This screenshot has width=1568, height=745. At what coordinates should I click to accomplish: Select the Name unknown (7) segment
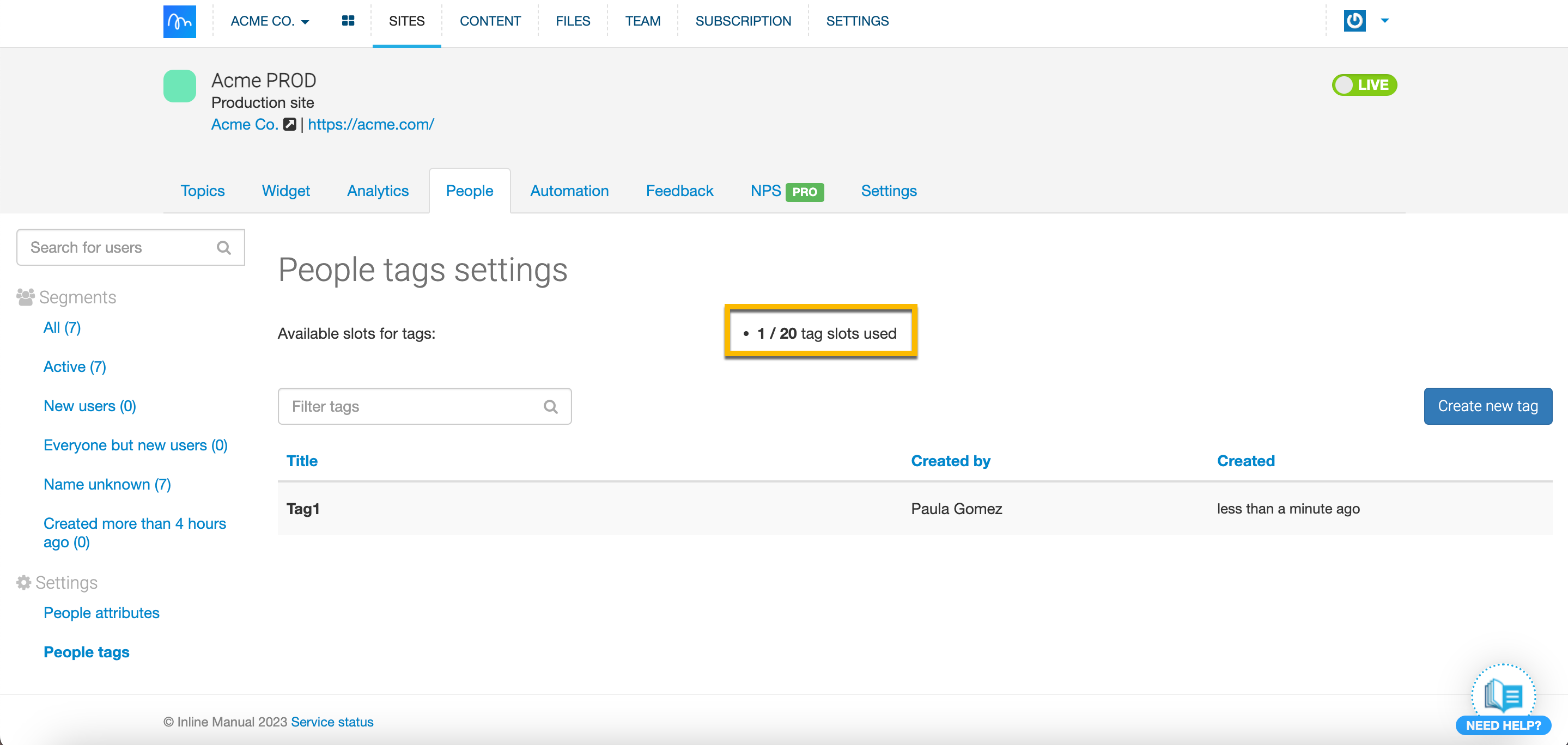tap(107, 485)
